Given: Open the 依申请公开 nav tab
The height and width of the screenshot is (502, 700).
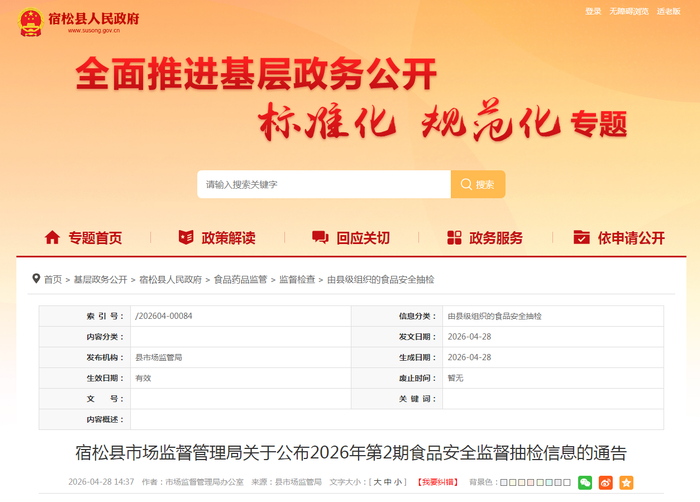Looking at the screenshot, I should [631, 238].
